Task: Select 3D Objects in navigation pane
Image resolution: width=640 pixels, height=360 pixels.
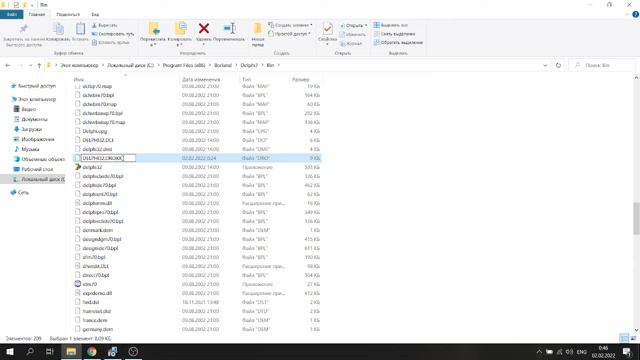Action: click(x=39, y=159)
